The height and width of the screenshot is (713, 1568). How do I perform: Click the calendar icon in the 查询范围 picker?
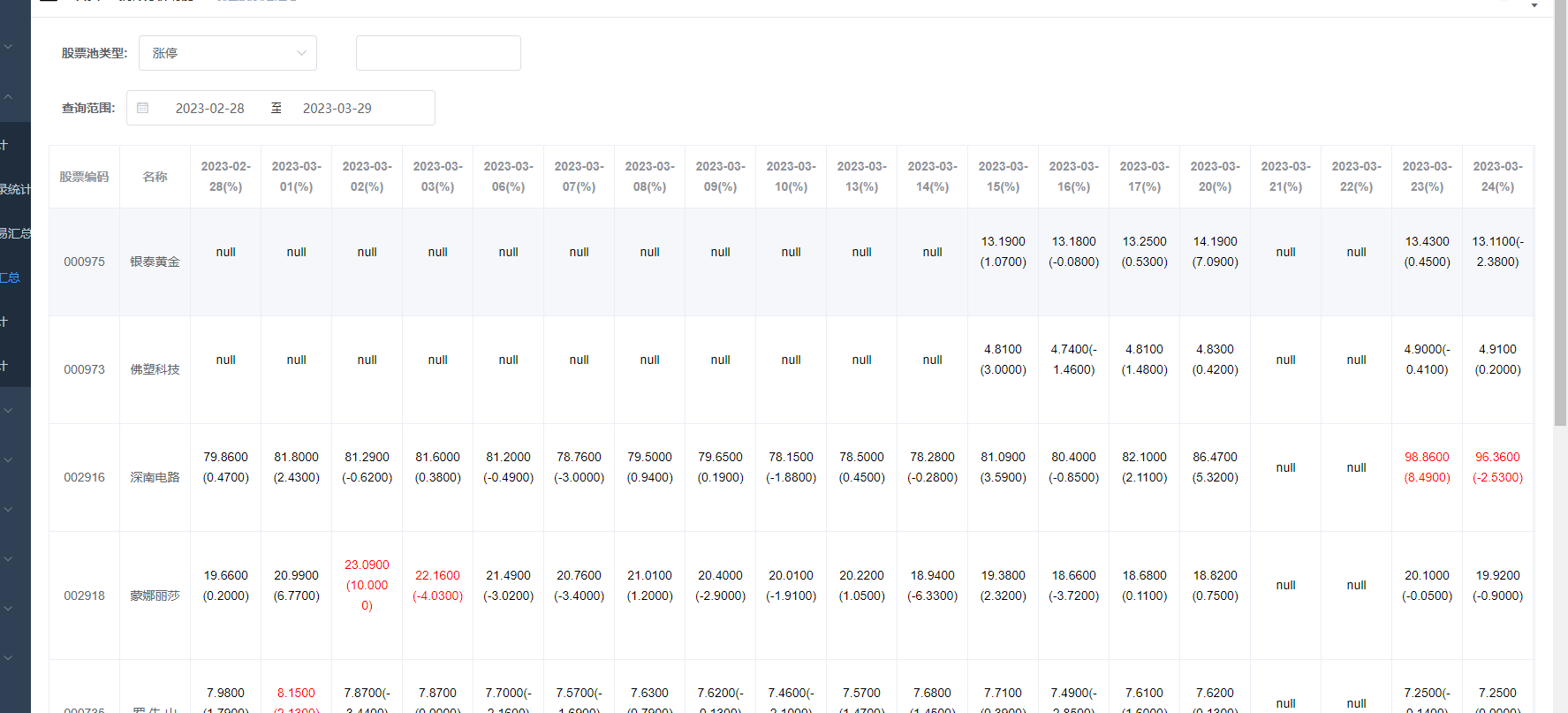tap(142, 108)
